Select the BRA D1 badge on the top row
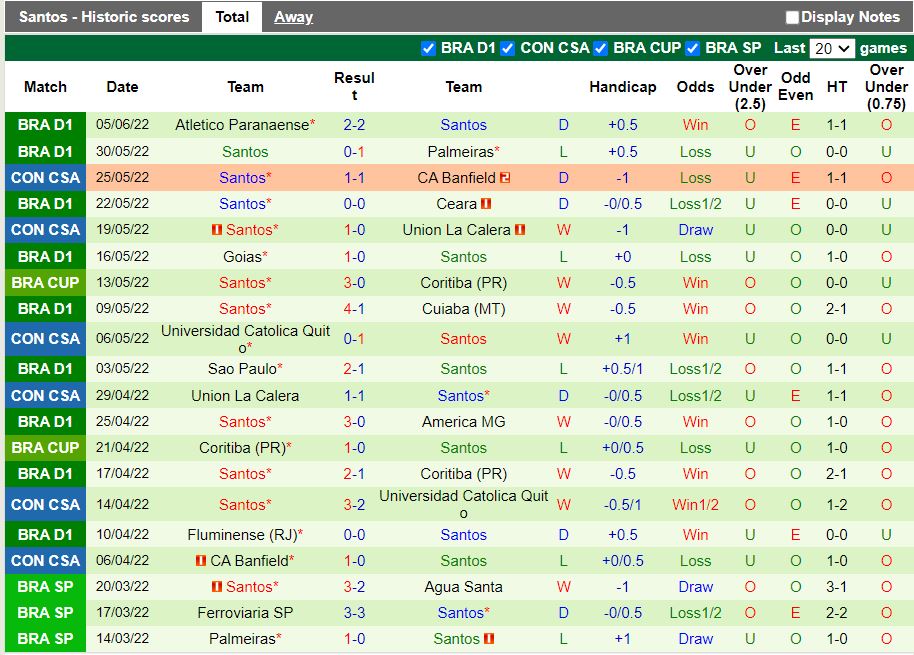 [45, 125]
